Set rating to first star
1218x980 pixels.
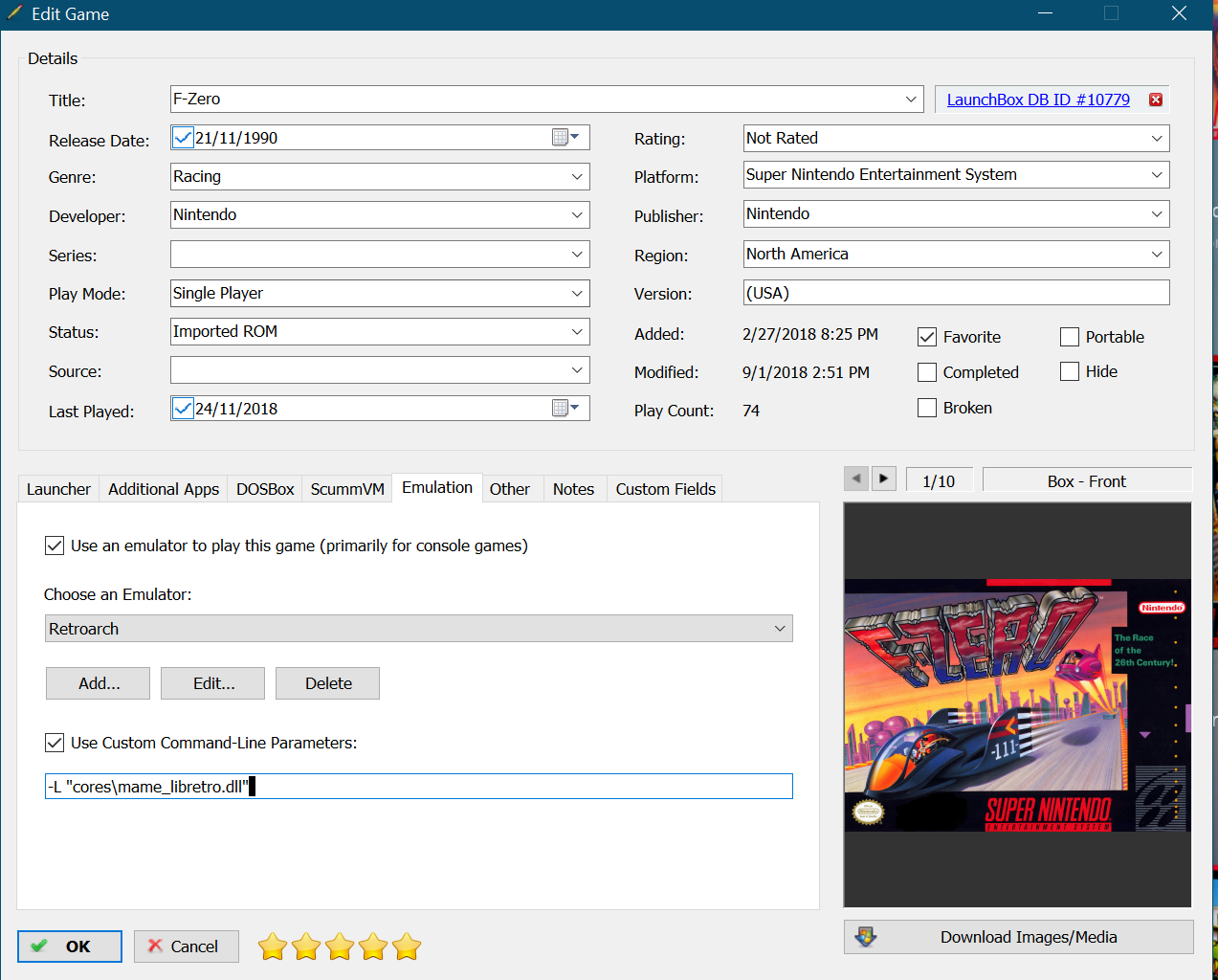click(273, 947)
